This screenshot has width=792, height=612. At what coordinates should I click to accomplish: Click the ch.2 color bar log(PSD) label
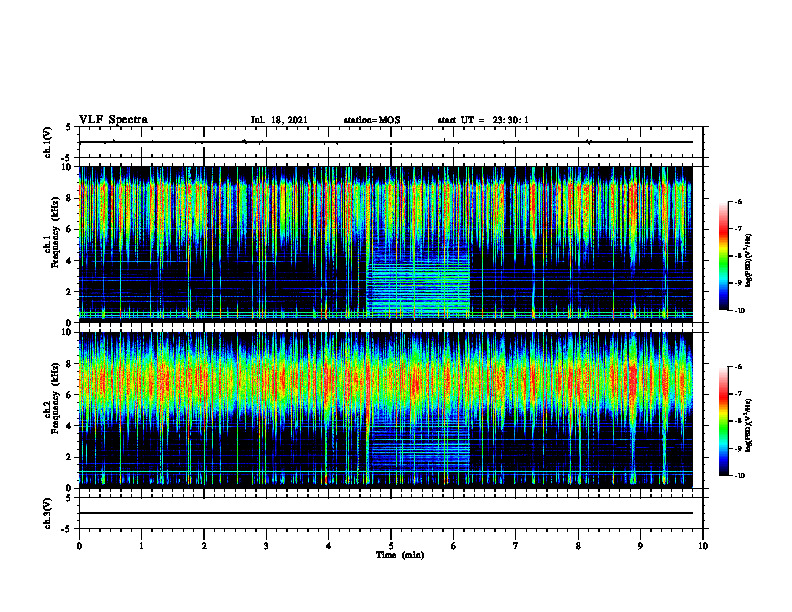coord(749,425)
